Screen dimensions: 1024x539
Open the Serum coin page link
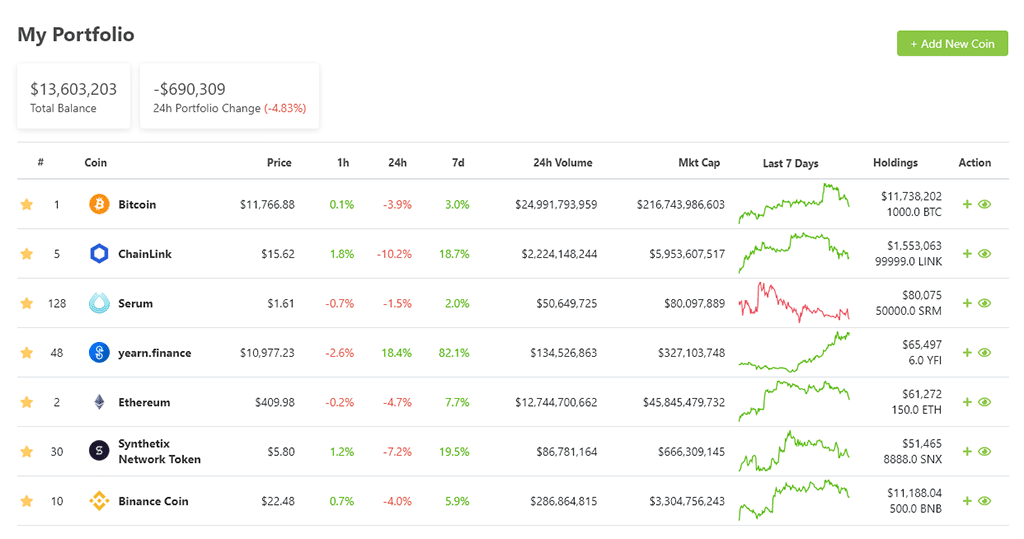[x=135, y=303]
